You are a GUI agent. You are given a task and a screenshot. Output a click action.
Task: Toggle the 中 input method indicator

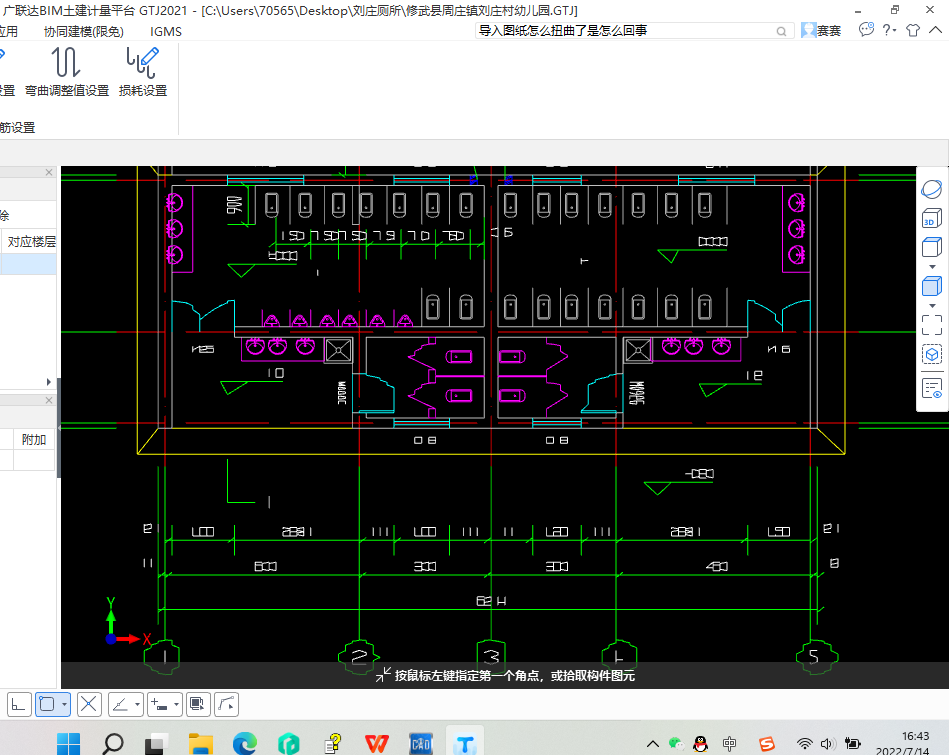[729, 743]
